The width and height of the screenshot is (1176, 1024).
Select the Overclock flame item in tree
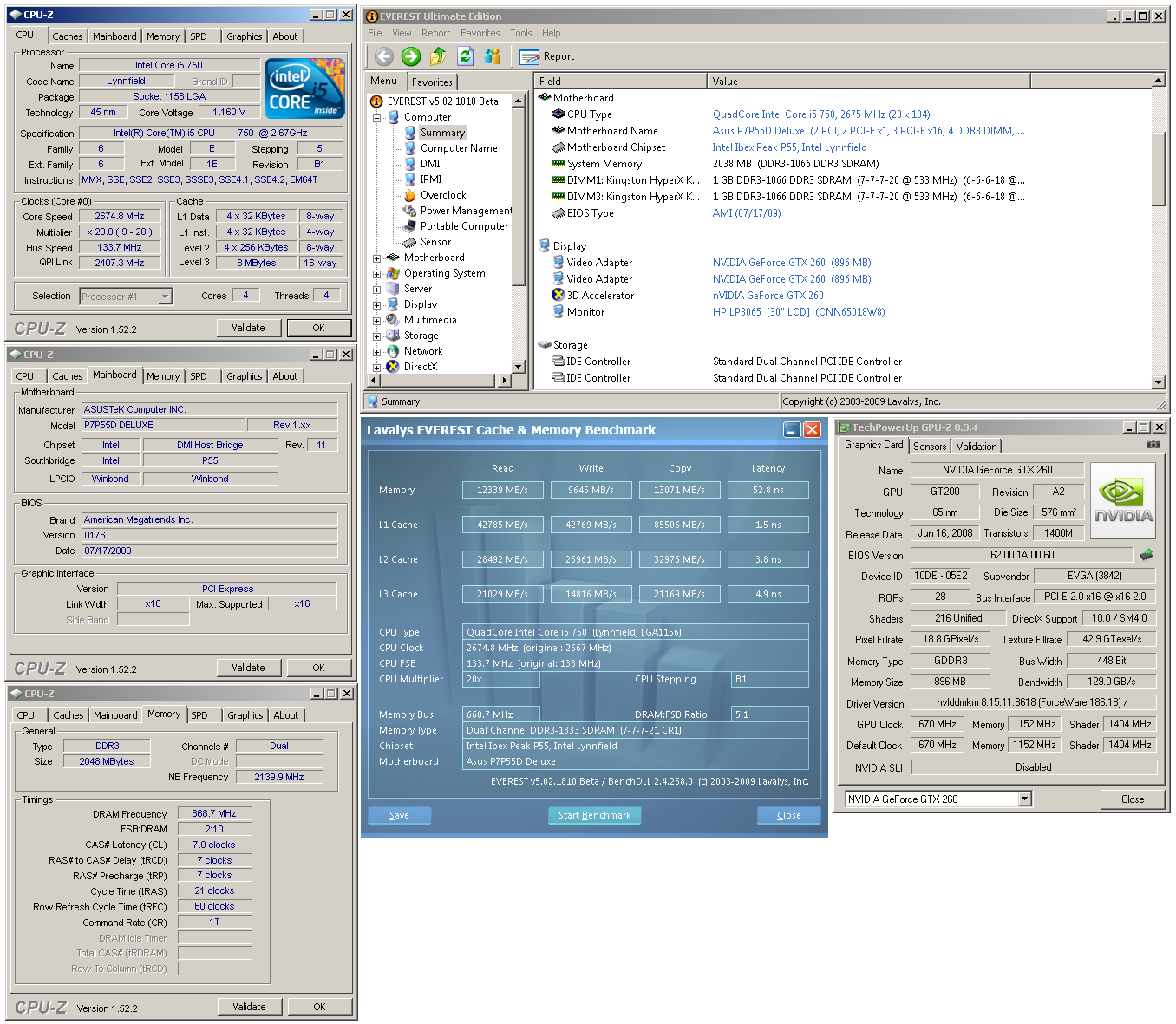coord(434,195)
